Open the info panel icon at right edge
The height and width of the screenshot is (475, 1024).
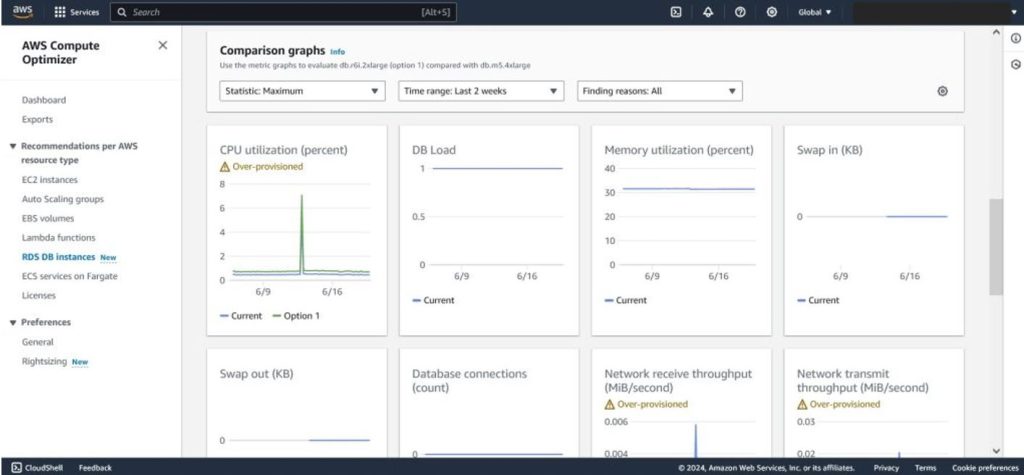coord(1016,39)
